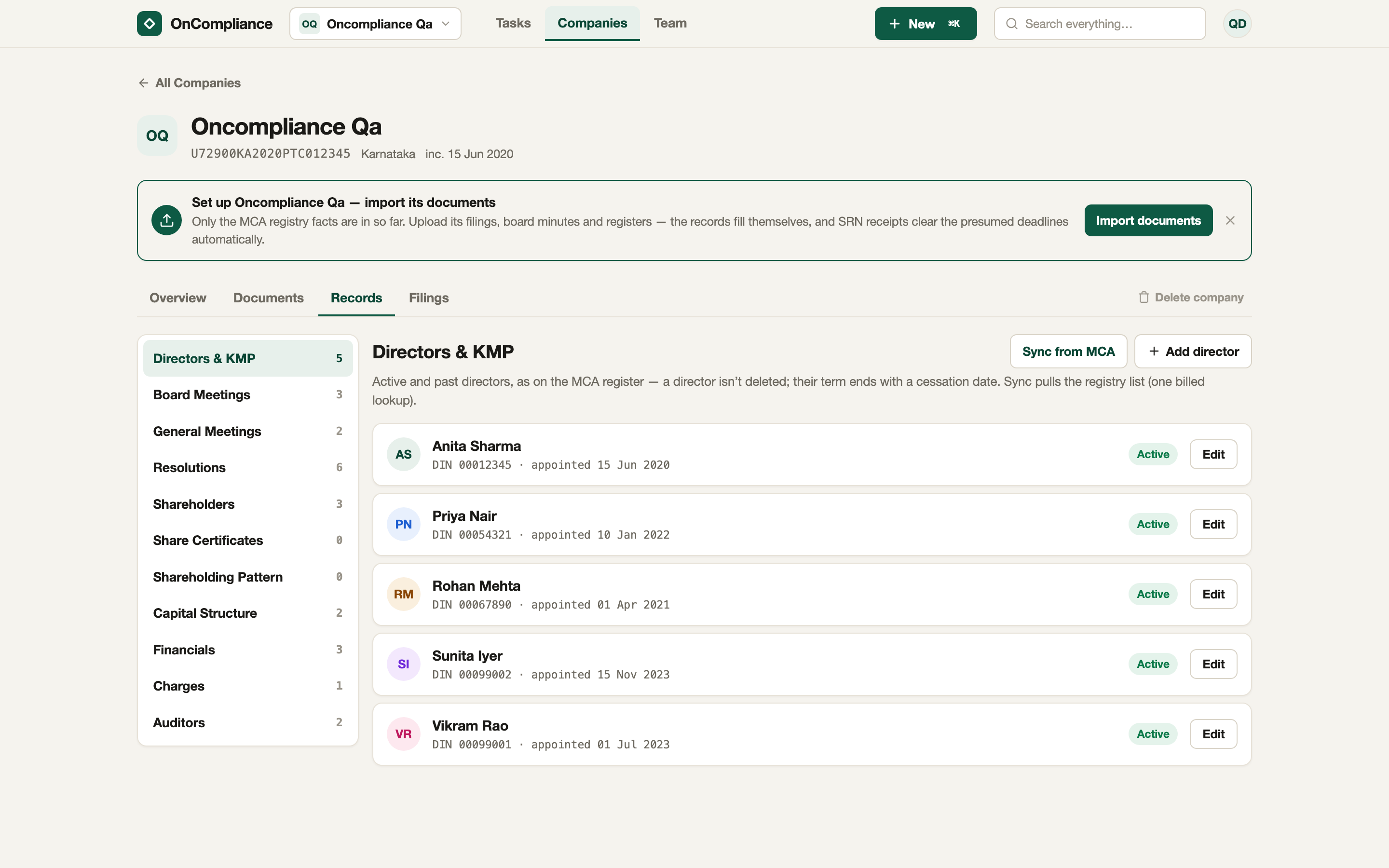Click the CIN U72900KA2020PTC012345 text

[271, 154]
